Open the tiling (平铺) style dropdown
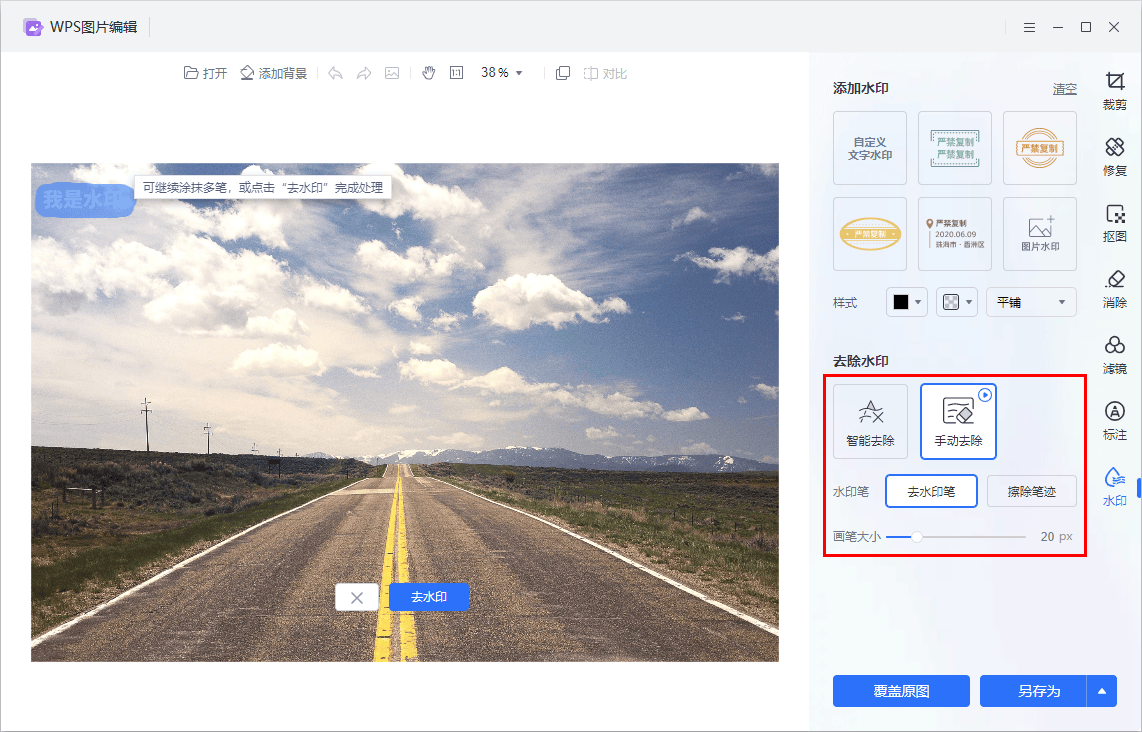The width and height of the screenshot is (1142, 732). pos(1031,302)
